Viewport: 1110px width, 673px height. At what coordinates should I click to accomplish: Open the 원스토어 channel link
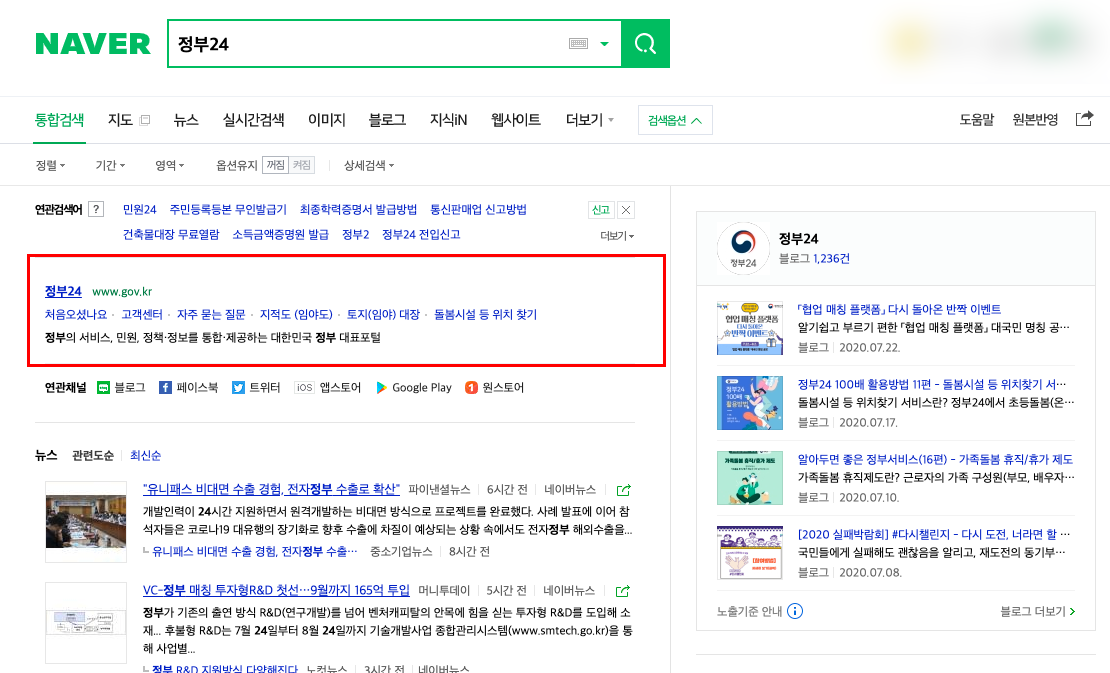click(494, 388)
